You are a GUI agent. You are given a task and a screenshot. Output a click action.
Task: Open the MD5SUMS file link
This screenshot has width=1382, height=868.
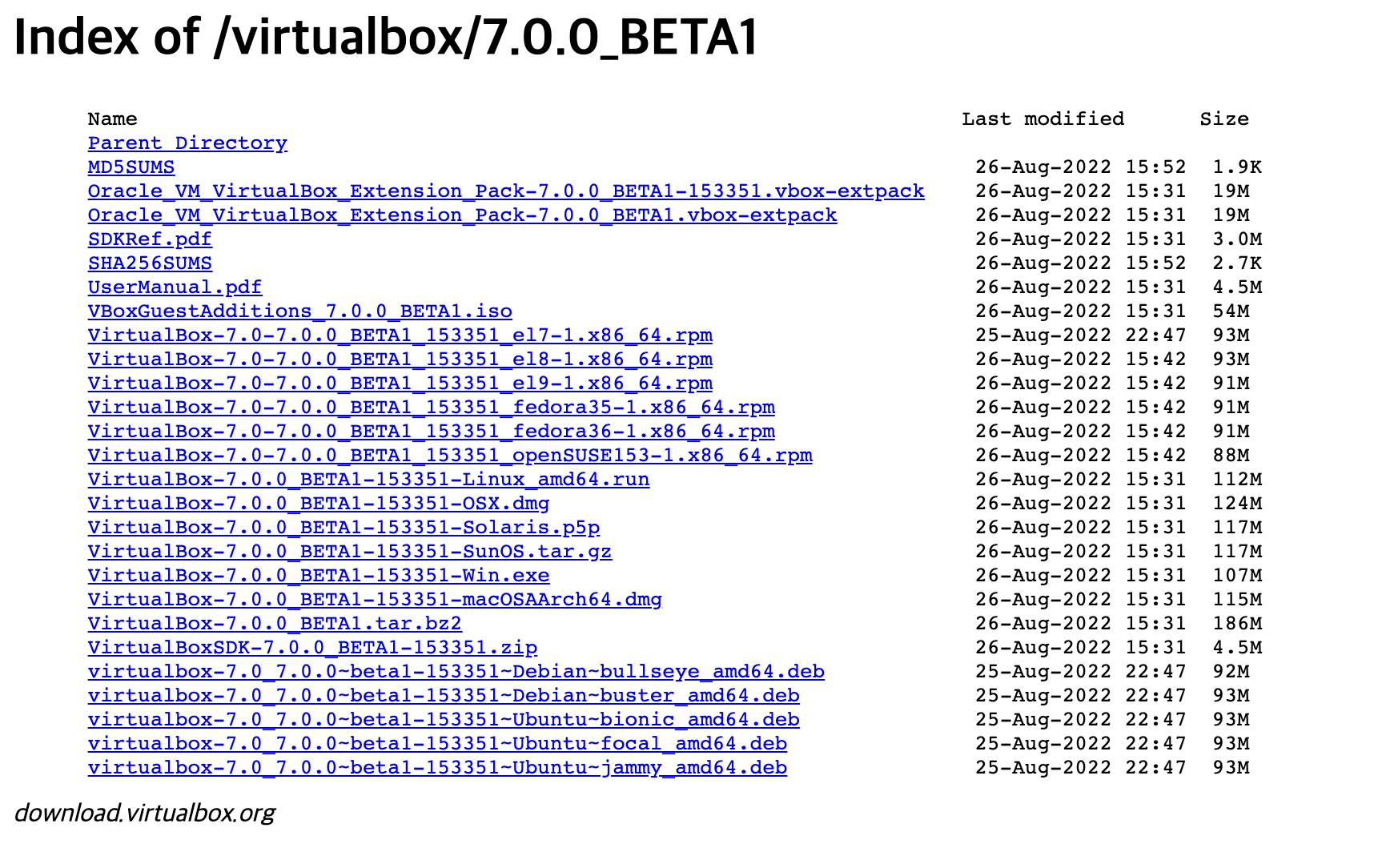[131, 167]
